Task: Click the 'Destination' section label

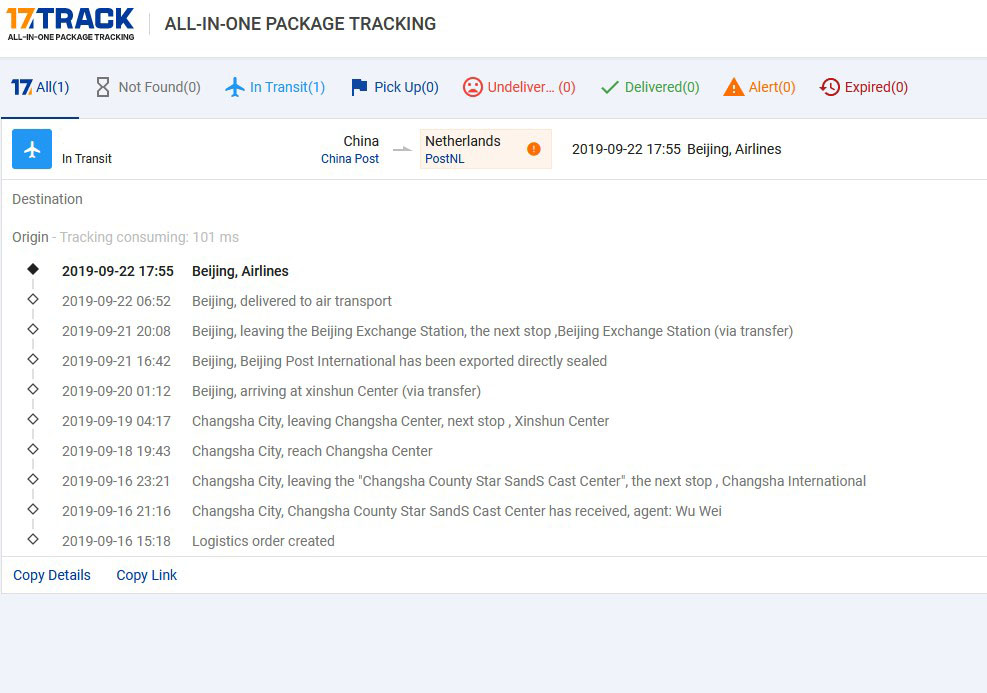Action: pos(47,199)
